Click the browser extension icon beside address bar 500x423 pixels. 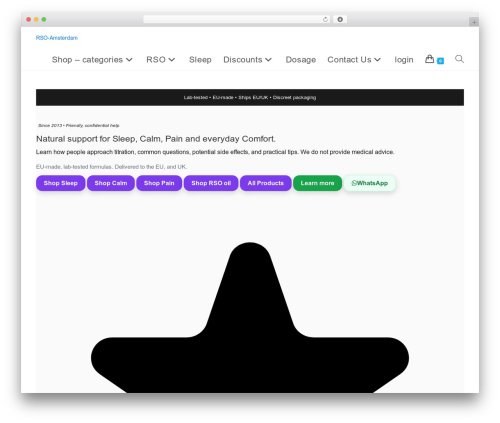[340, 19]
